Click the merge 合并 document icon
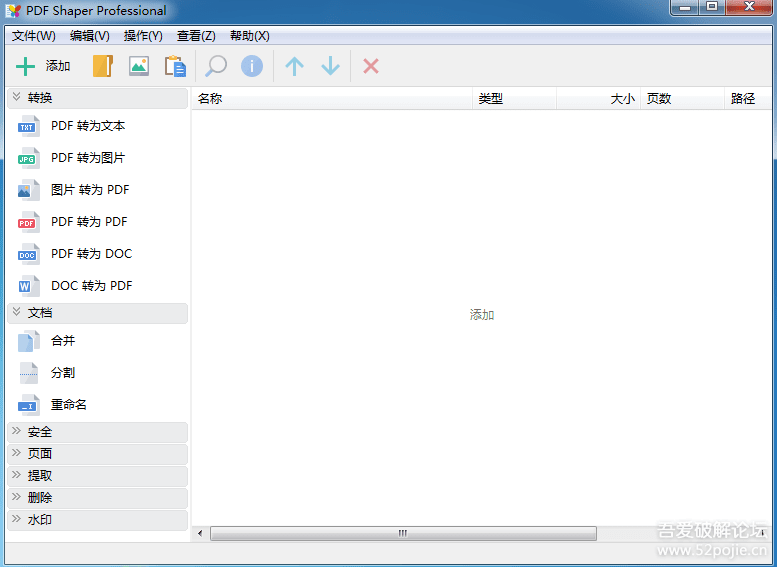The height and width of the screenshot is (567, 777). [x=28, y=341]
